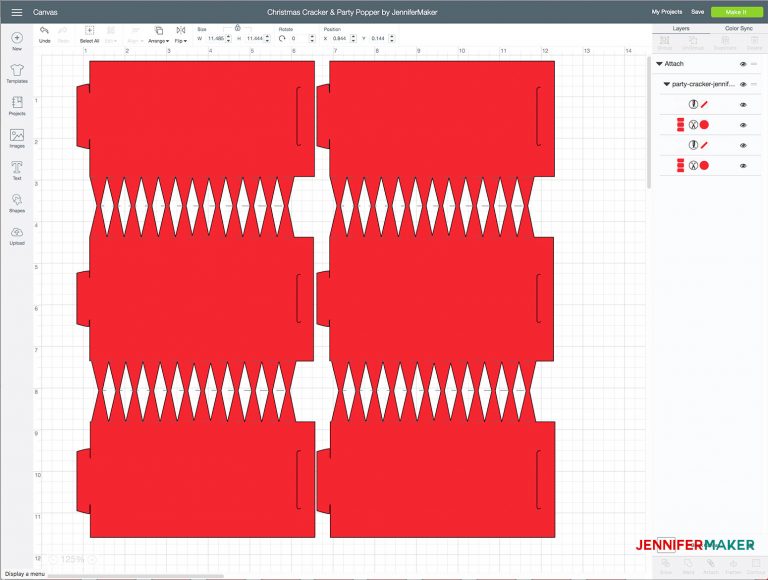Click the second cut layer's scissors icon
The height and width of the screenshot is (580, 768).
(x=693, y=166)
